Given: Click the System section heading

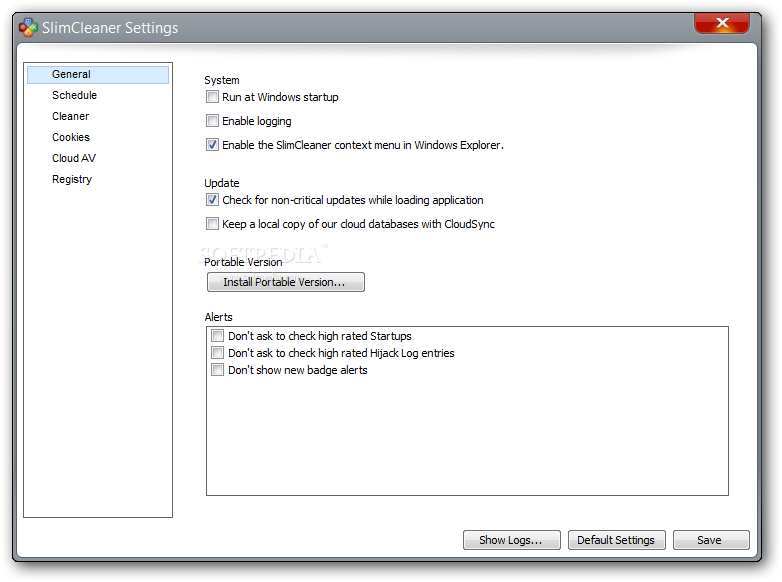Looking at the screenshot, I should click(222, 80).
